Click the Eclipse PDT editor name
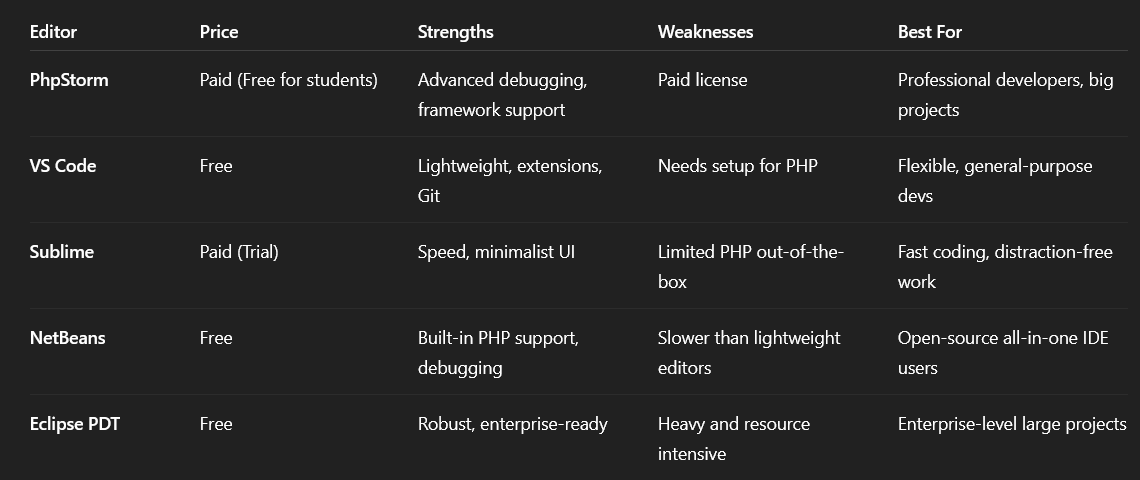 [x=75, y=424]
